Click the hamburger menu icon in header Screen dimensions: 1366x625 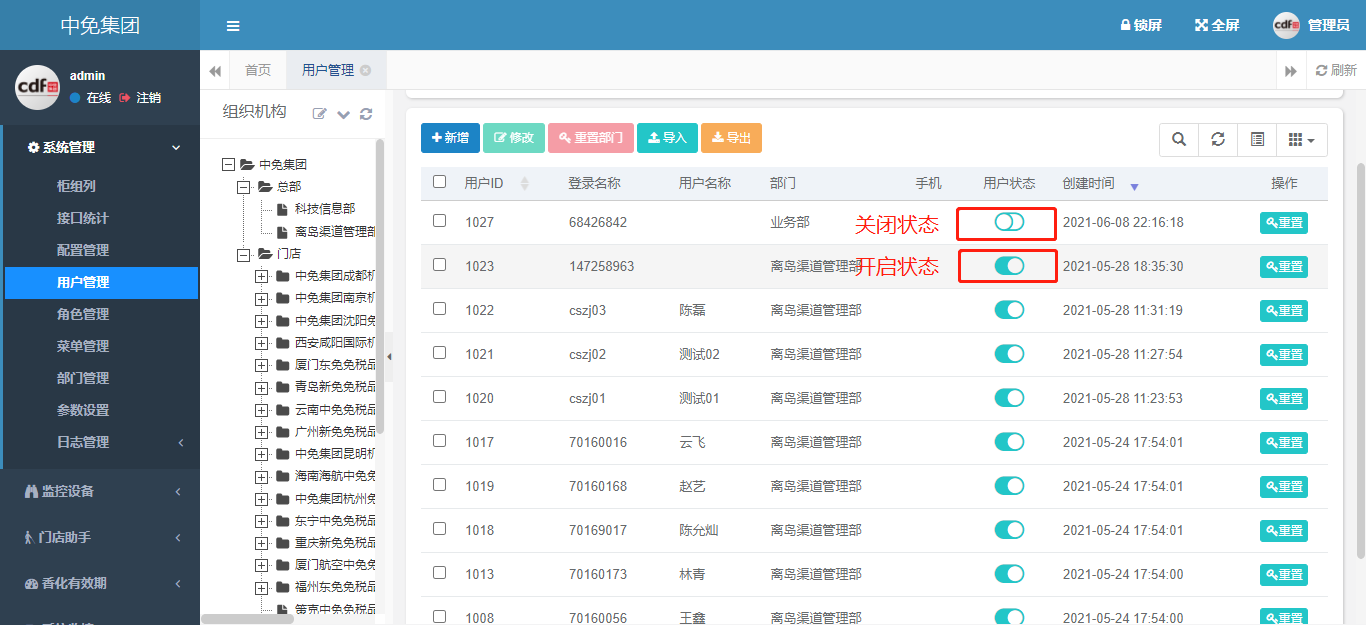pos(233,26)
